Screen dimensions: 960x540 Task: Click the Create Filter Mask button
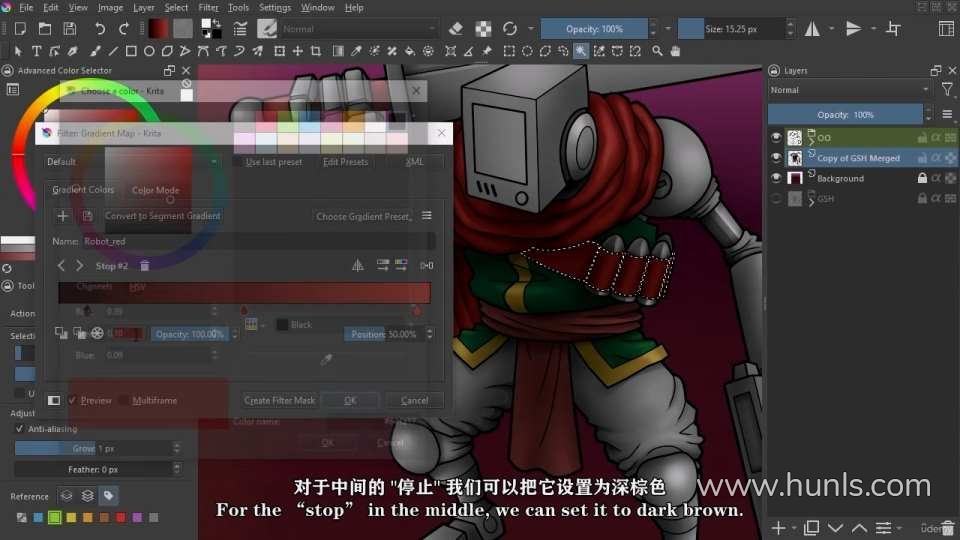(x=279, y=400)
